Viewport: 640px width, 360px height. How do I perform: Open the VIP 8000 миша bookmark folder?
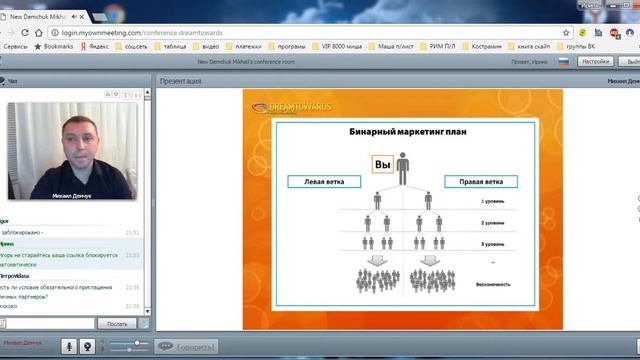(x=337, y=47)
